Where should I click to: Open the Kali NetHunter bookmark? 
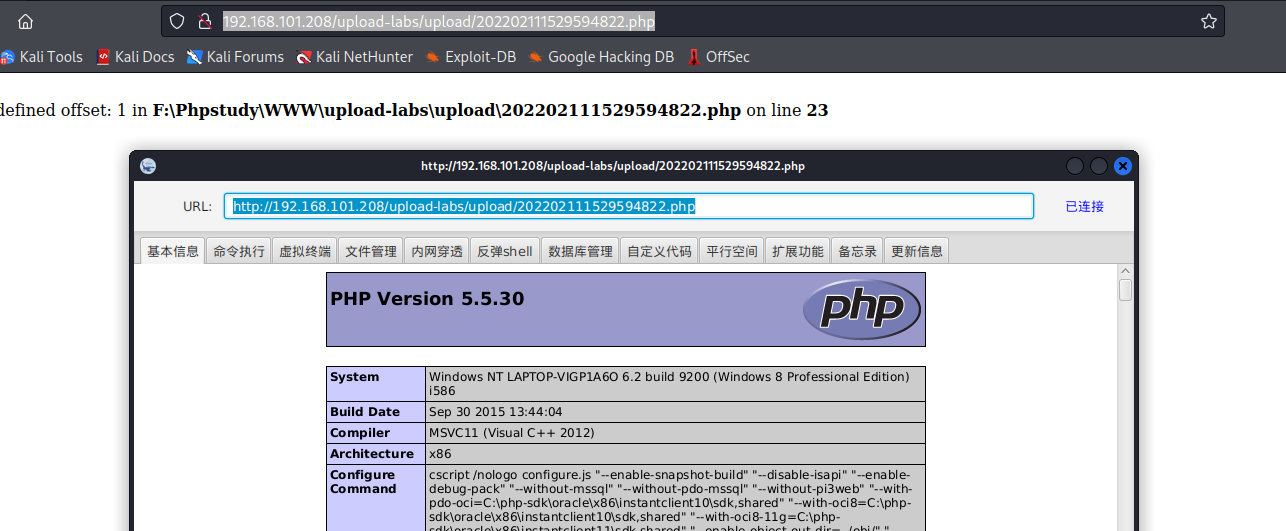(355, 57)
